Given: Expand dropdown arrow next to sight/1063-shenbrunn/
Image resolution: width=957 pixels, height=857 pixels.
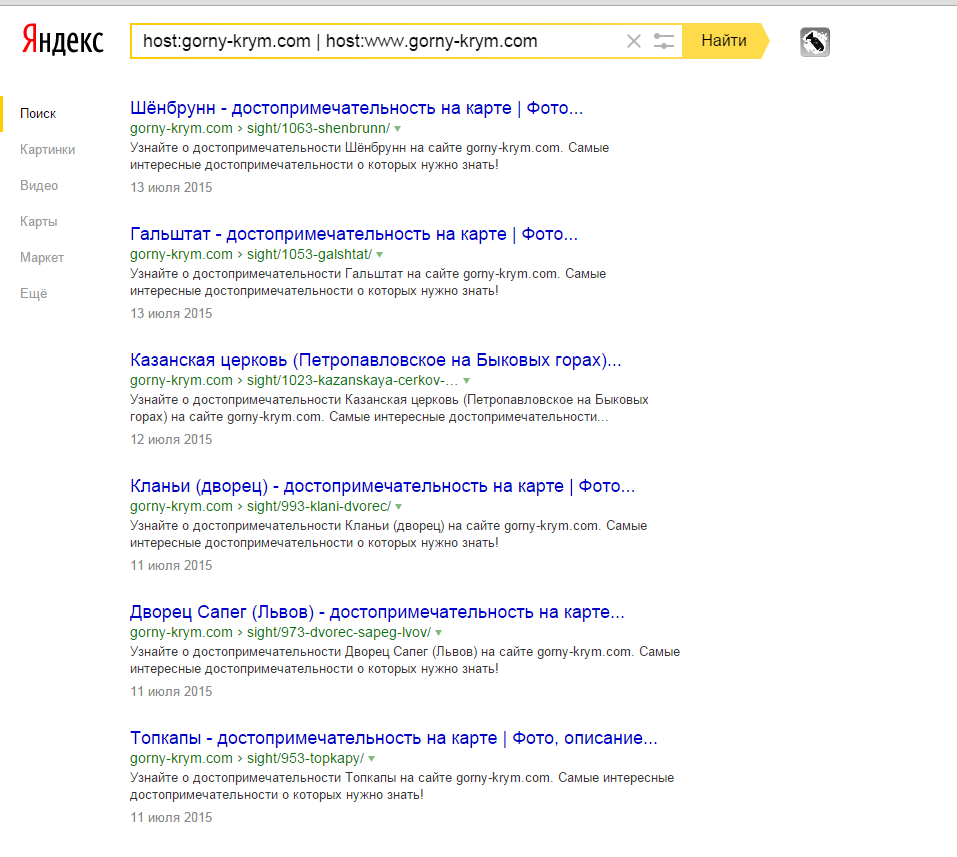Looking at the screenshot, I should (x=397, y=129).
